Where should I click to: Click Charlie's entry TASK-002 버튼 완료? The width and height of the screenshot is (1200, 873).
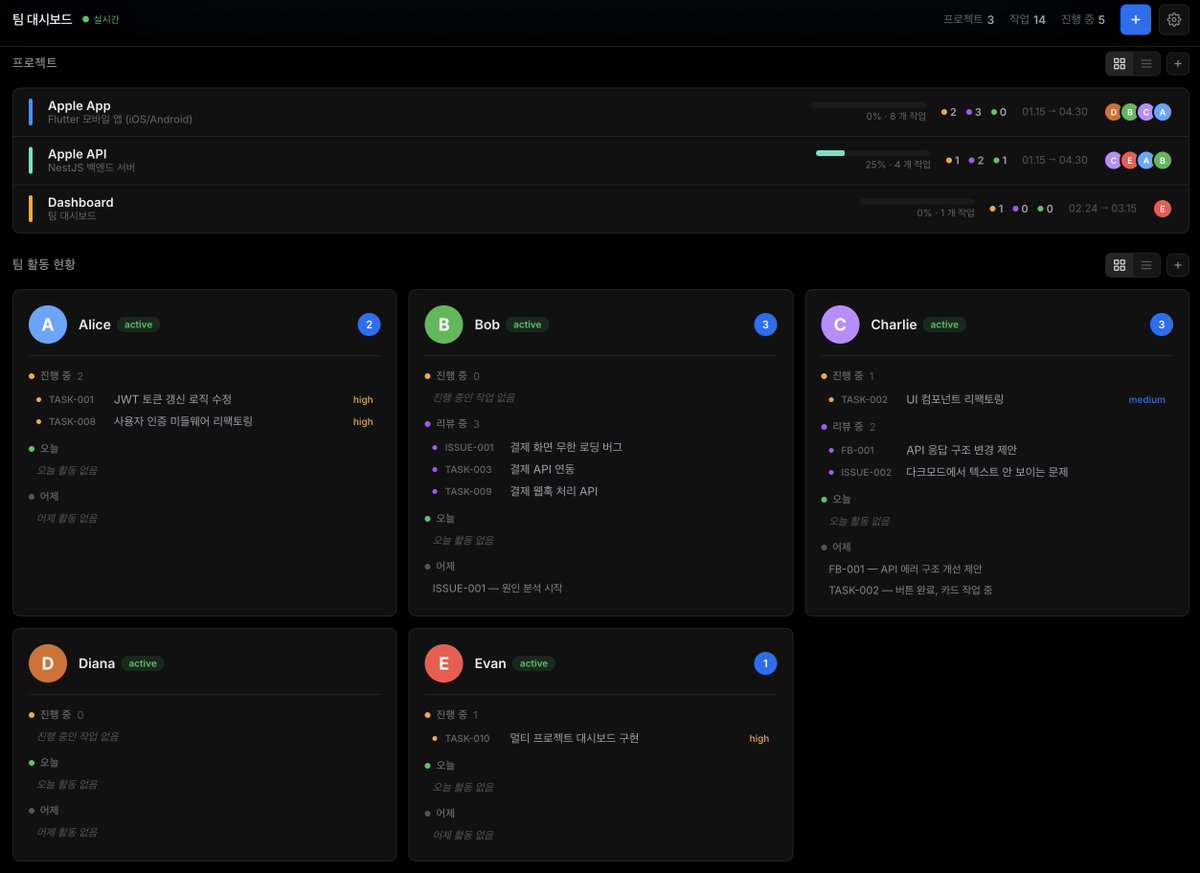[910, 590]
